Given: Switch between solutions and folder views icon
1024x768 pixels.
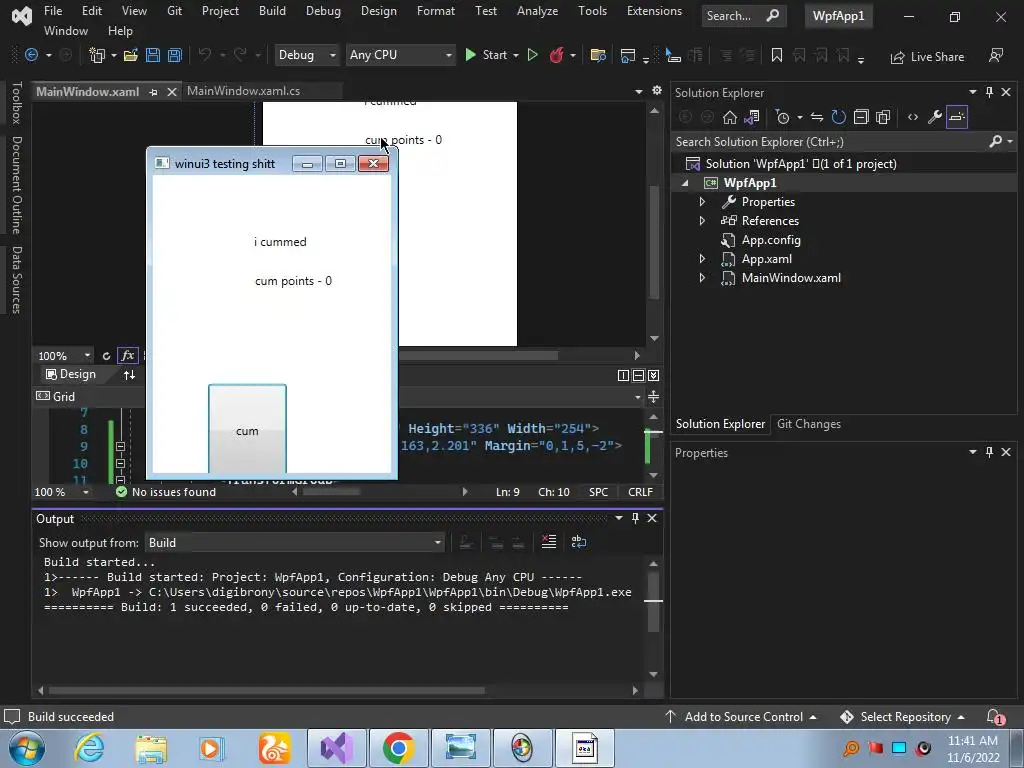Looking at the screenshot, I should coord(752,117).
